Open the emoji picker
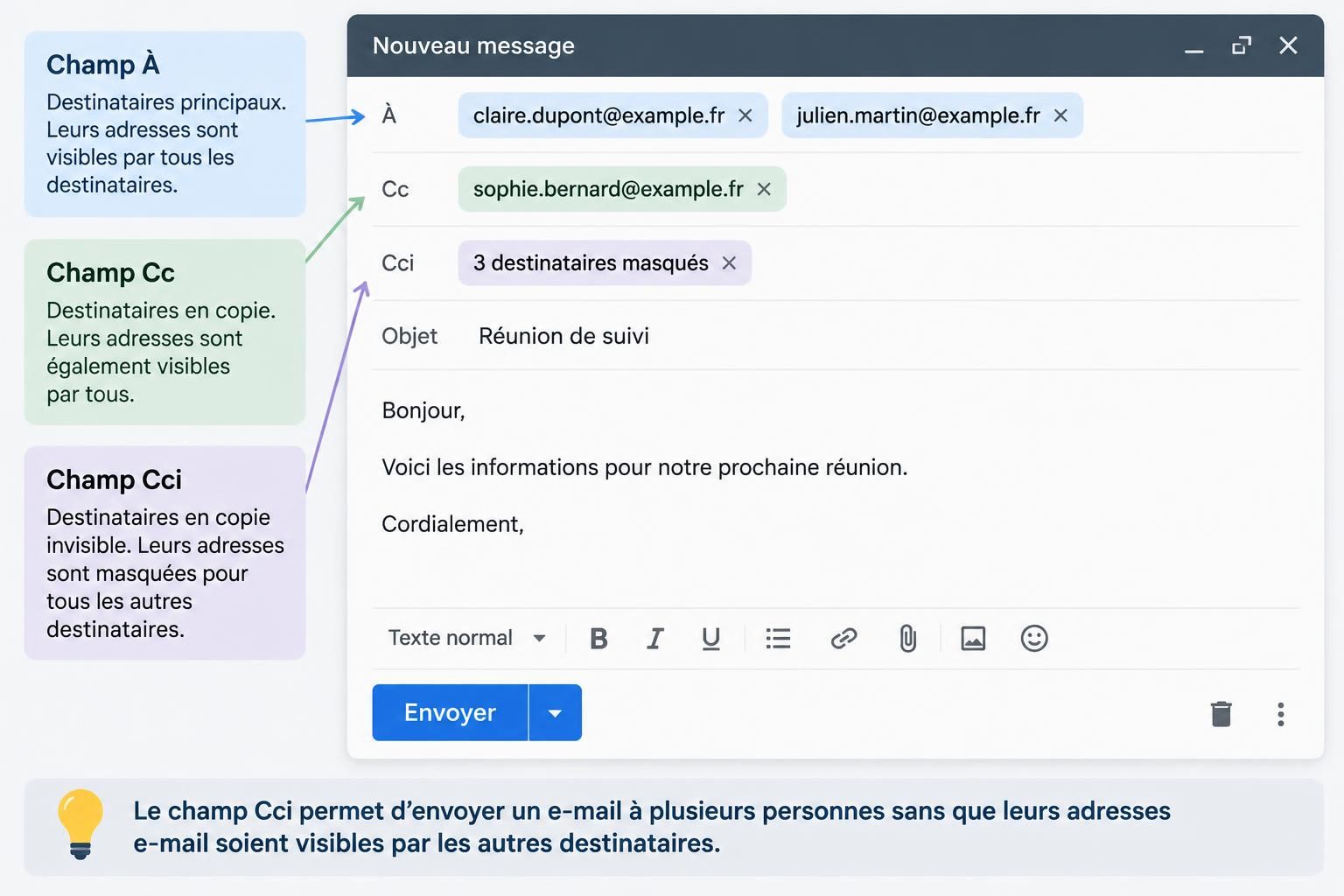1344x896 pixels. click(x=1034, y=639)
